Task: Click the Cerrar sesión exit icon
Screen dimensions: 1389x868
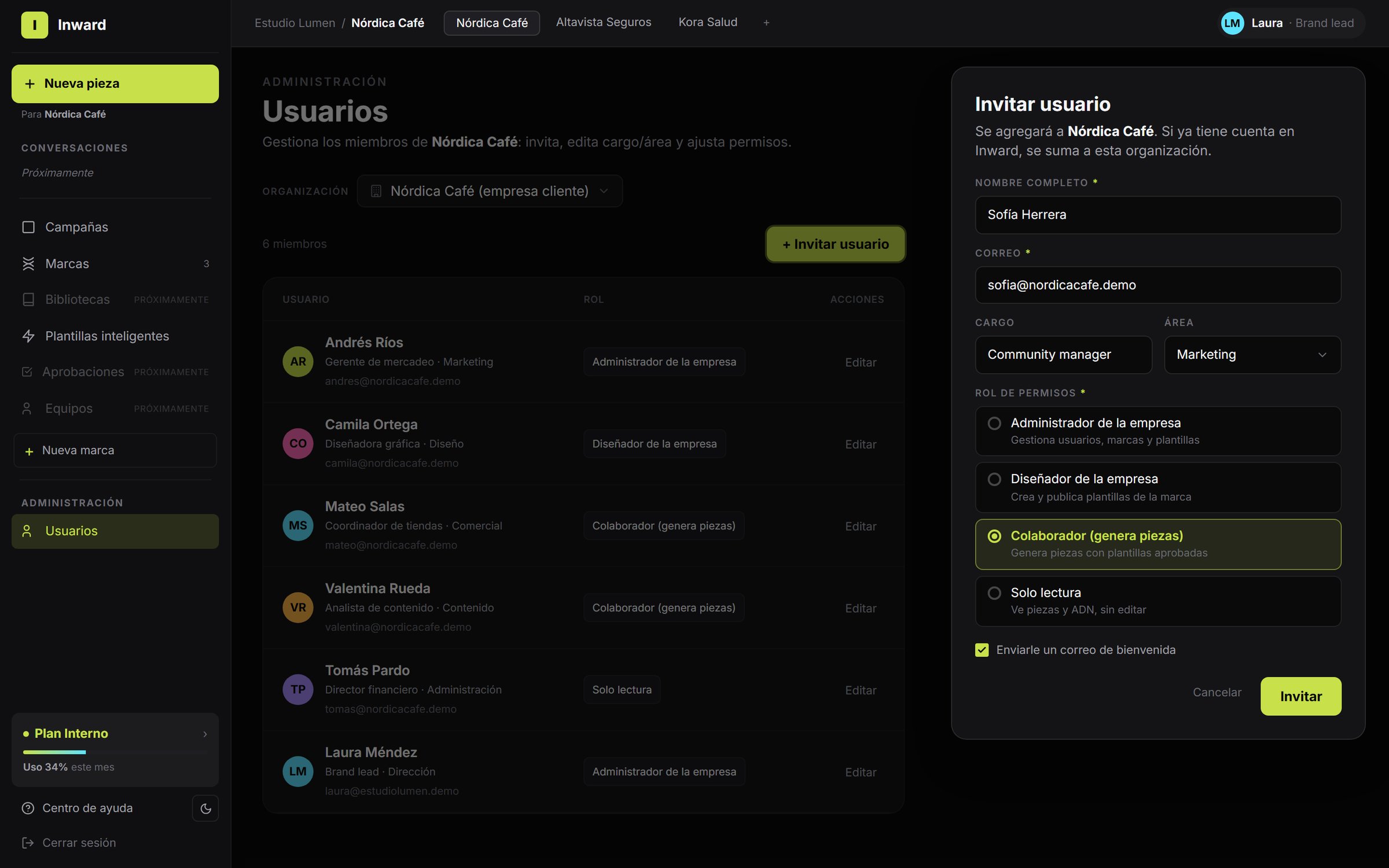Action: point(28,843)
